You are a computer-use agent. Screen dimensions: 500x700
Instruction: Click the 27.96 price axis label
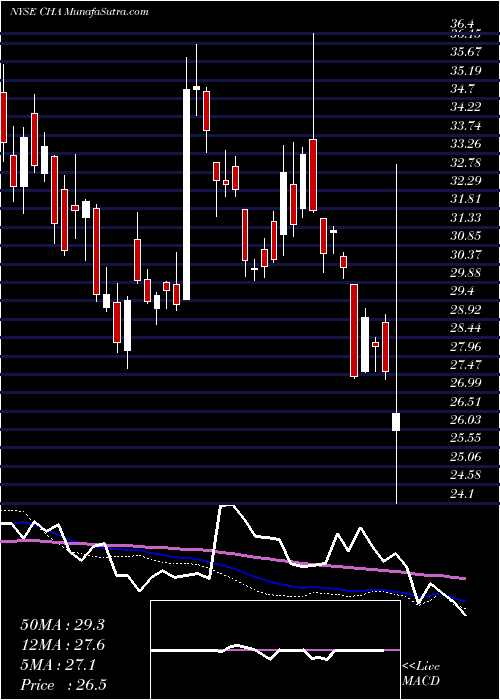466,346
